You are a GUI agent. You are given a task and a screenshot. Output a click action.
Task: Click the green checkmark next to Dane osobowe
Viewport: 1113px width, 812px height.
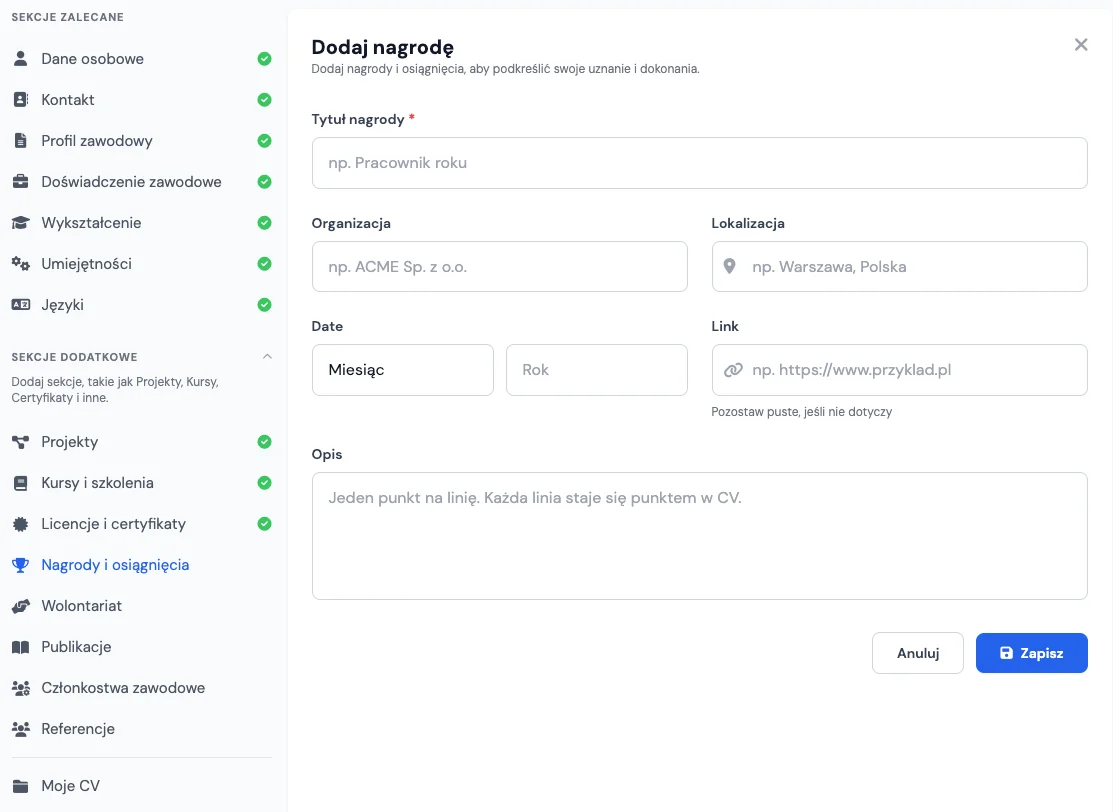[264, 59]
